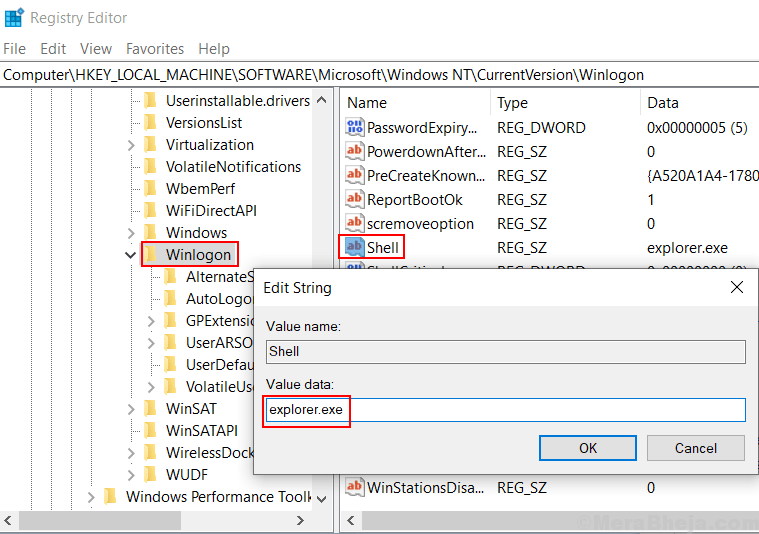Click the PasswordExpiry DWORD value icon
The height and width of the screenshot is (534, 759).
click(354, 127)
